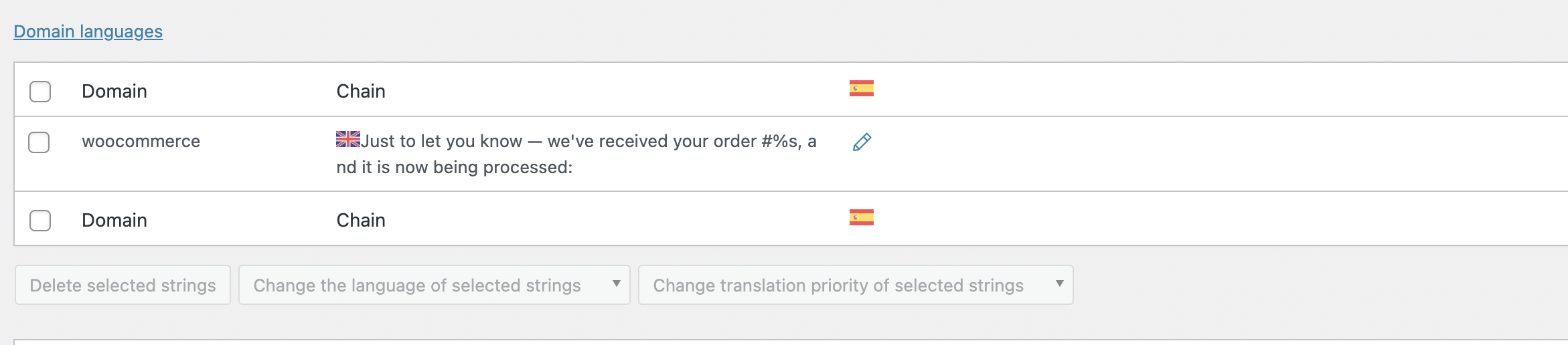Click the Domain label in table footer

(114, 221)
